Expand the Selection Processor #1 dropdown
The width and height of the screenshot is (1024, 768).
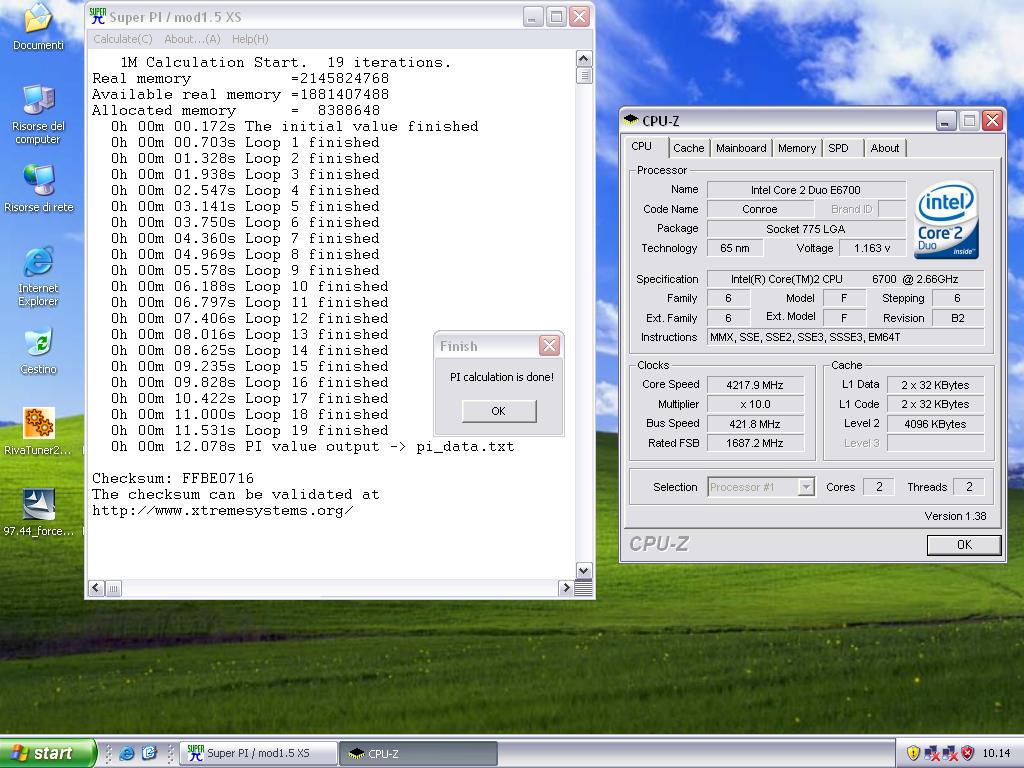click(806, 487)
